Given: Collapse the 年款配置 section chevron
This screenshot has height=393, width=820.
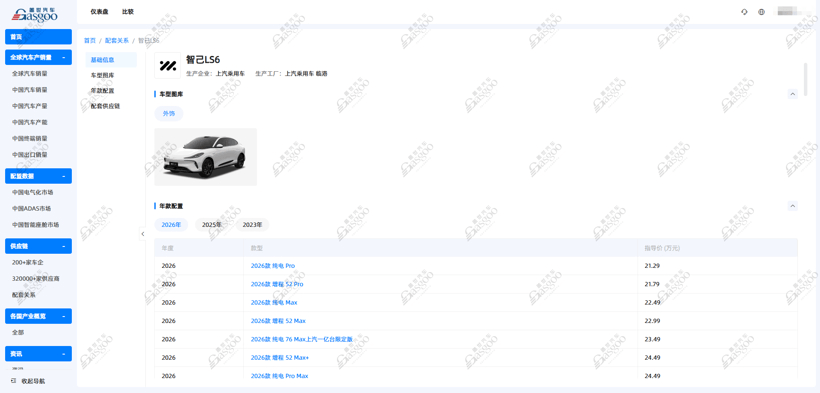Looking at the screenshot, I should tap(793, 206).
